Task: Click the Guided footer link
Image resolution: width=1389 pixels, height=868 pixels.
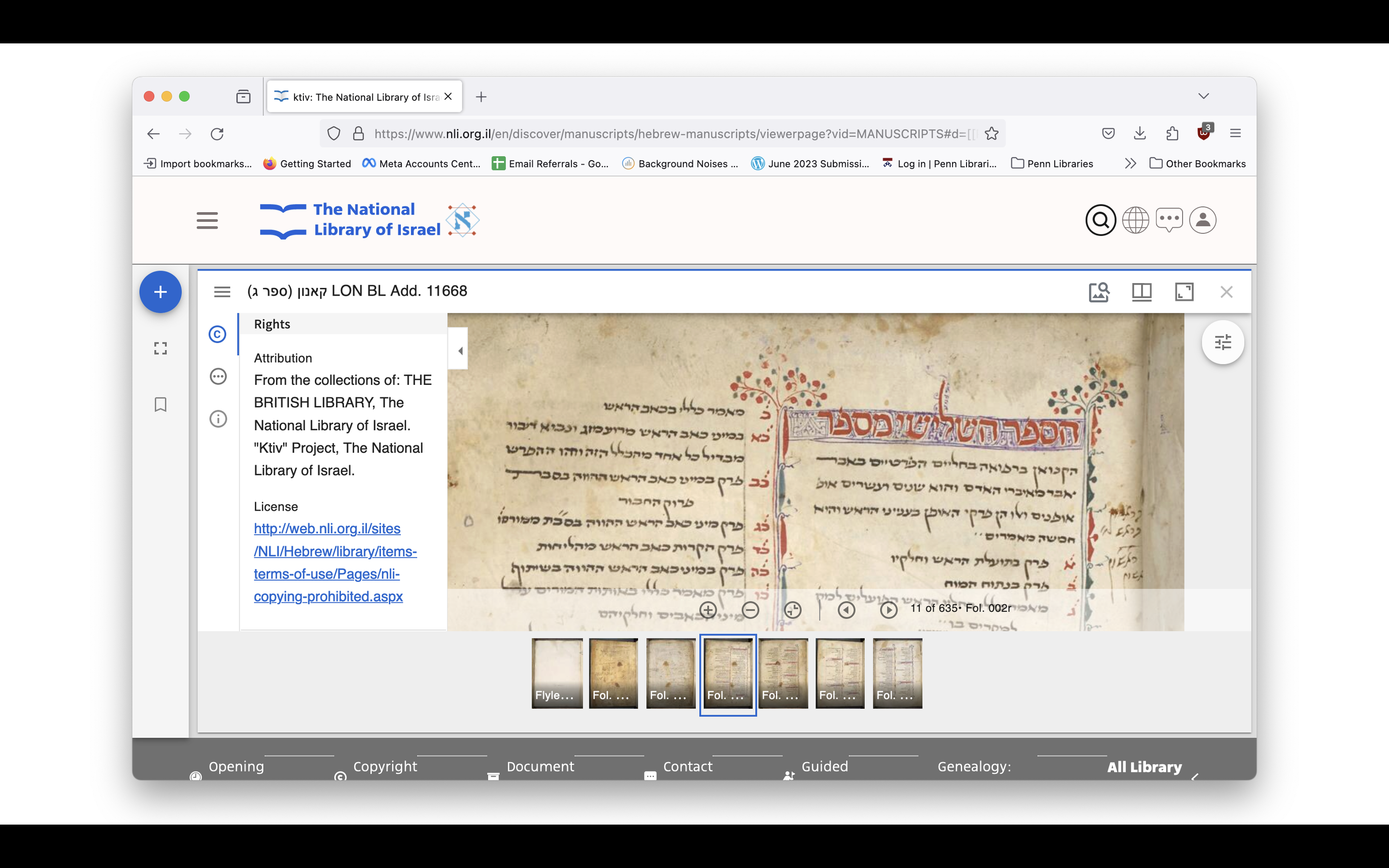Action: pyautogui.click(x=825, y=766)
